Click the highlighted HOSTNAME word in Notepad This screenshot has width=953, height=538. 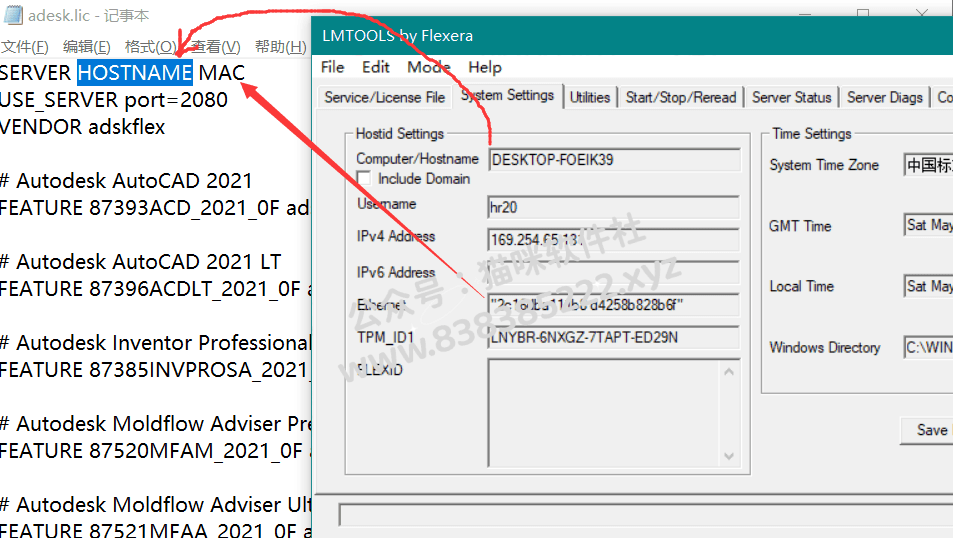135,72
